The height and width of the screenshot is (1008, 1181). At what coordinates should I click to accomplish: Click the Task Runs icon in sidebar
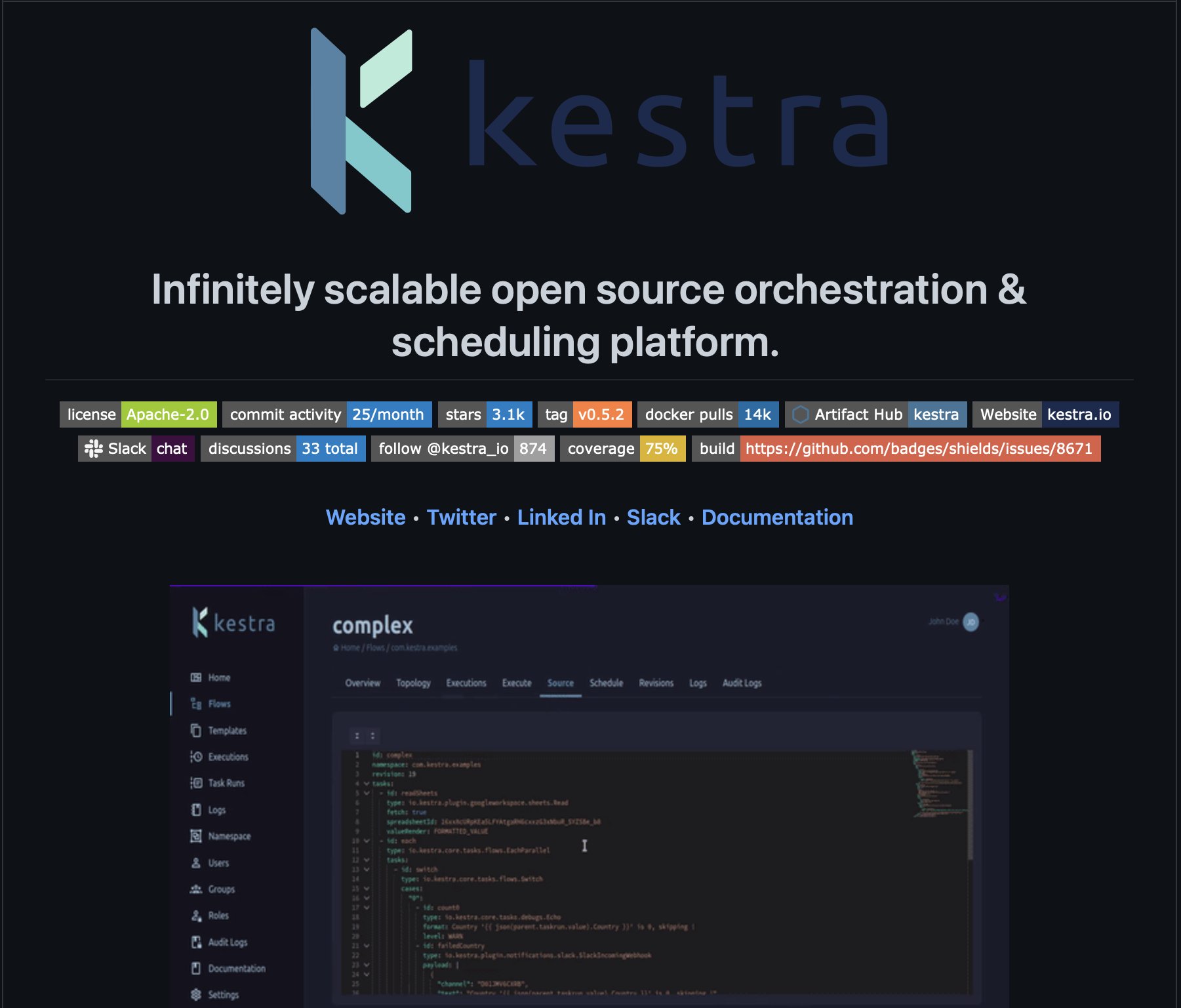click(195, 782)
